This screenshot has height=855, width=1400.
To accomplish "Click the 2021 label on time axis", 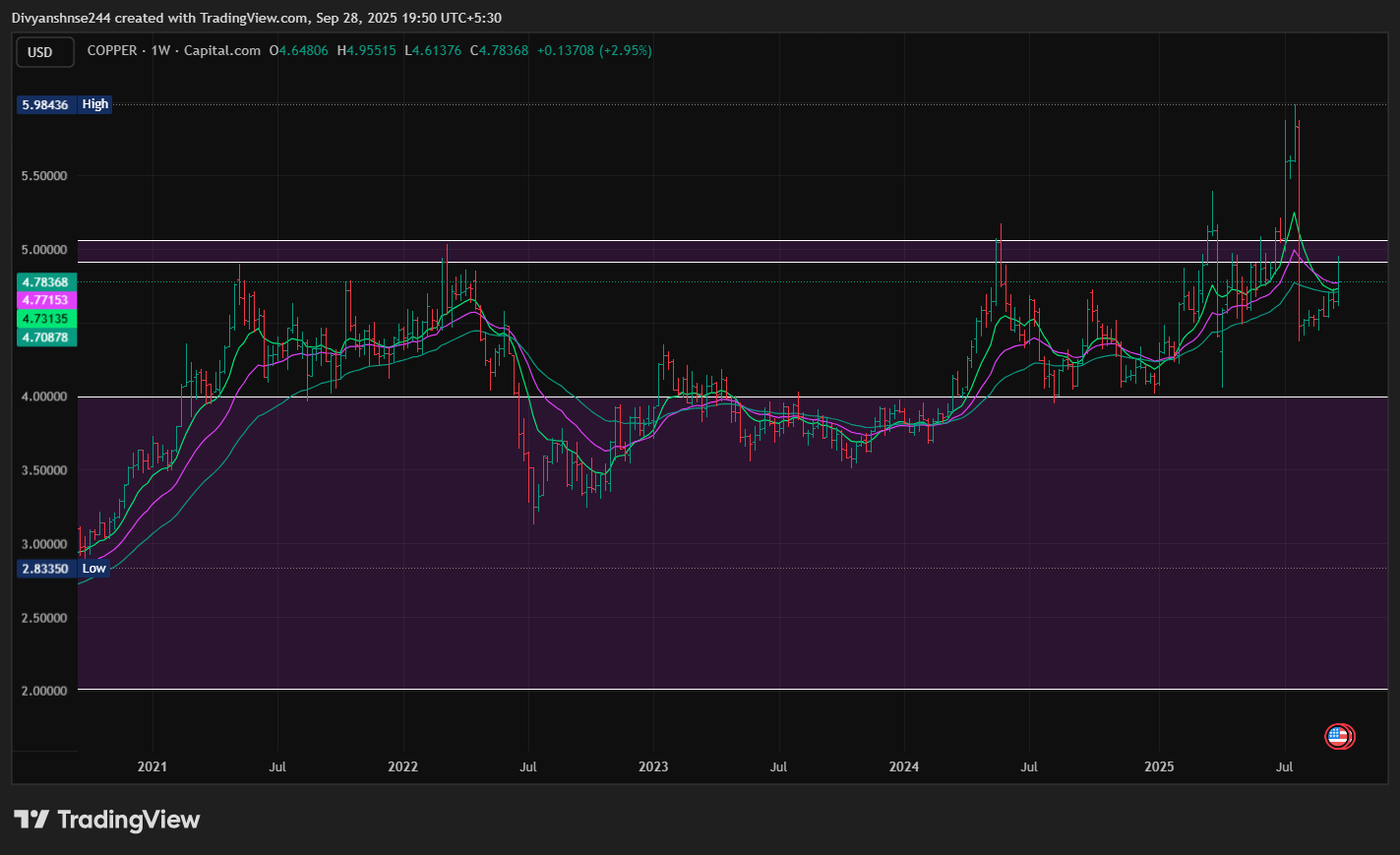I will click(x=152, y=766).
